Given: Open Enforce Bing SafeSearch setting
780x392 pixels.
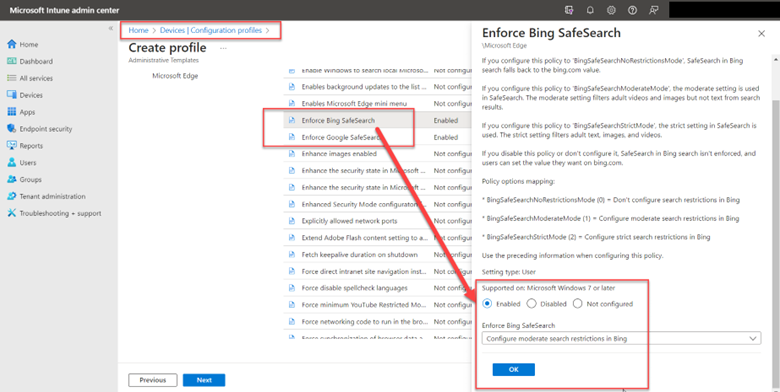Looking at the screenshot, I should 338,120.
